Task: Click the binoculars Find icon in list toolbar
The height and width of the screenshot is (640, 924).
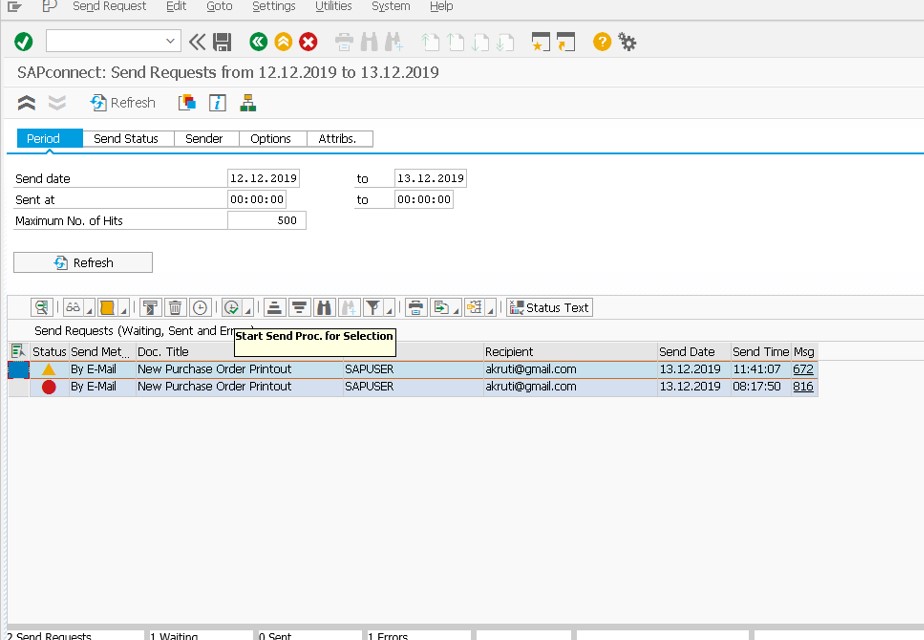Action: [x=324, y=308]
